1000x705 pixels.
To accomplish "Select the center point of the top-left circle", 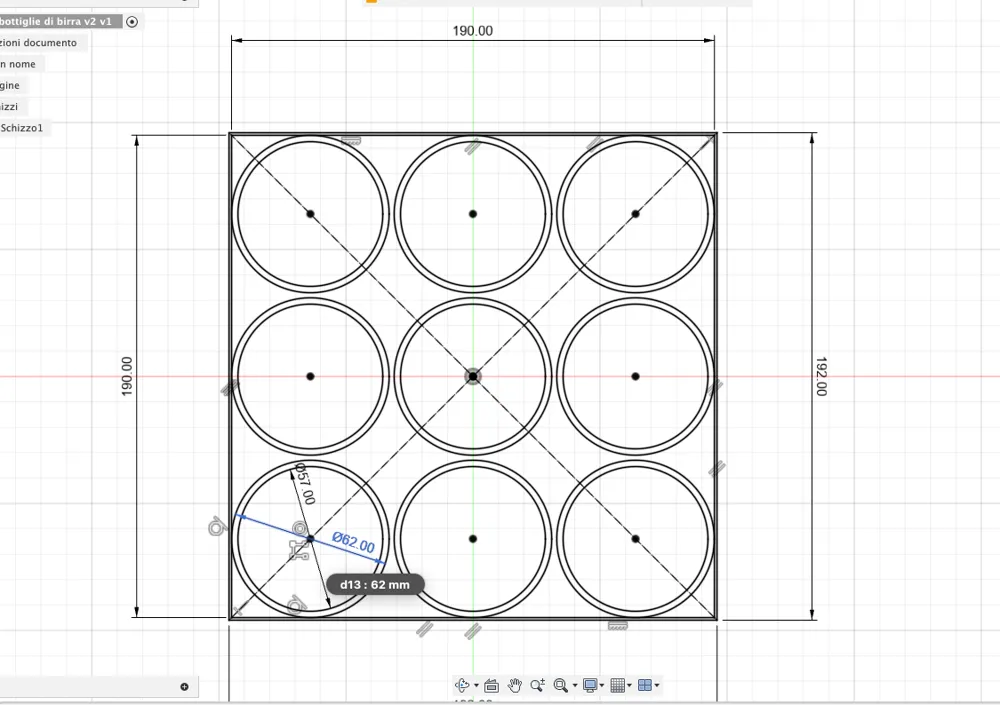I will 311,214.
